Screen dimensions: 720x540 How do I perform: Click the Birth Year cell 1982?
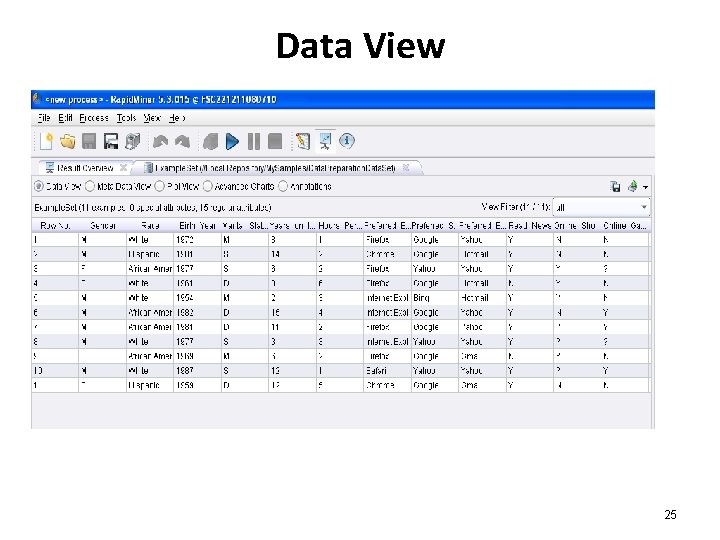[x=197, y=313]
